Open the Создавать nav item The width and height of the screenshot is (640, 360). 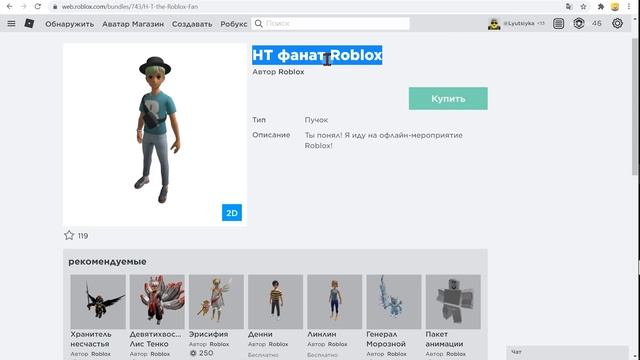192,24
